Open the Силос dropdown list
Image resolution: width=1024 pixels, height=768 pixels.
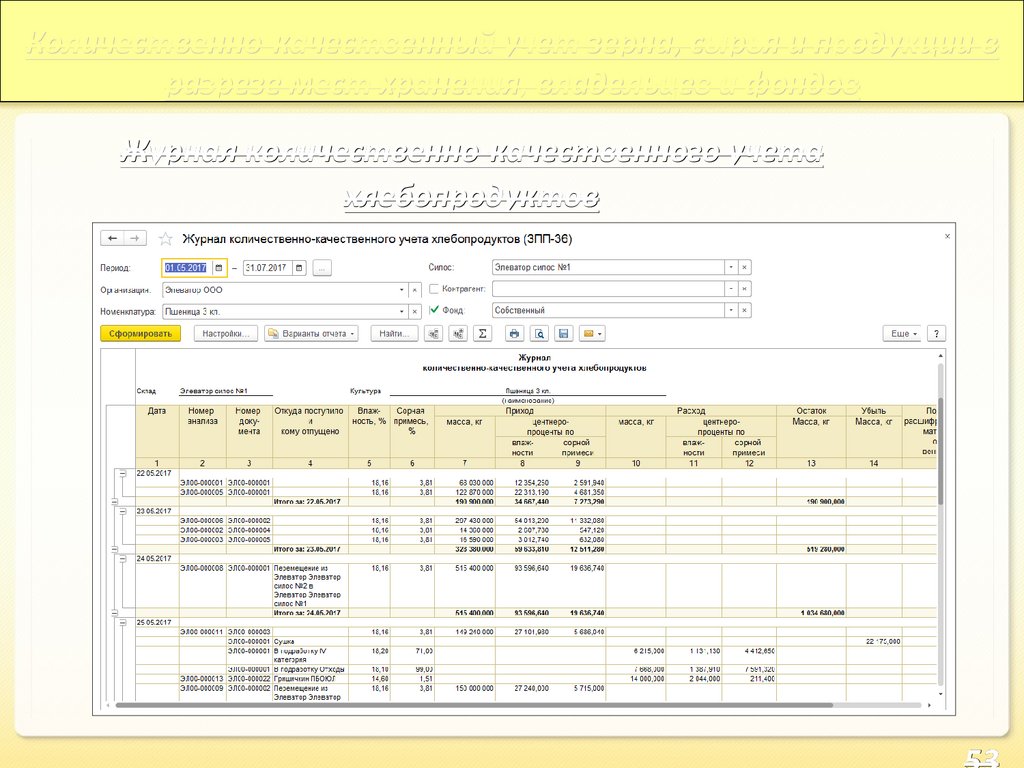(x=731, y=268)
